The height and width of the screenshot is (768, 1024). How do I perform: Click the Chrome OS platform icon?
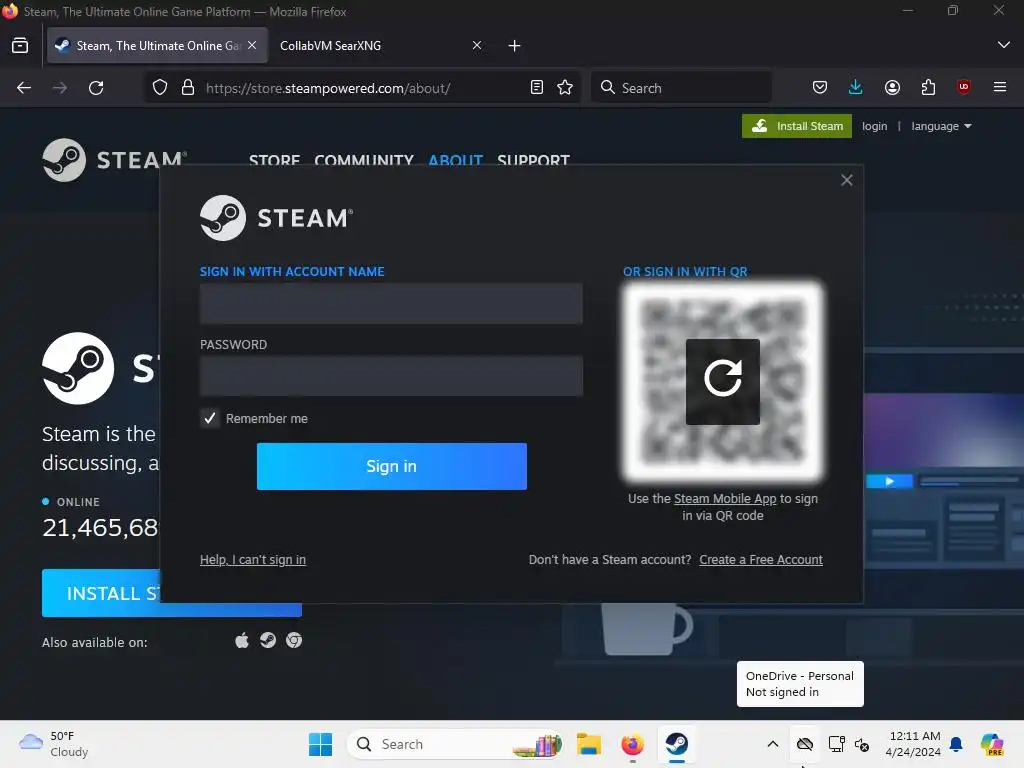pos(294,641)
